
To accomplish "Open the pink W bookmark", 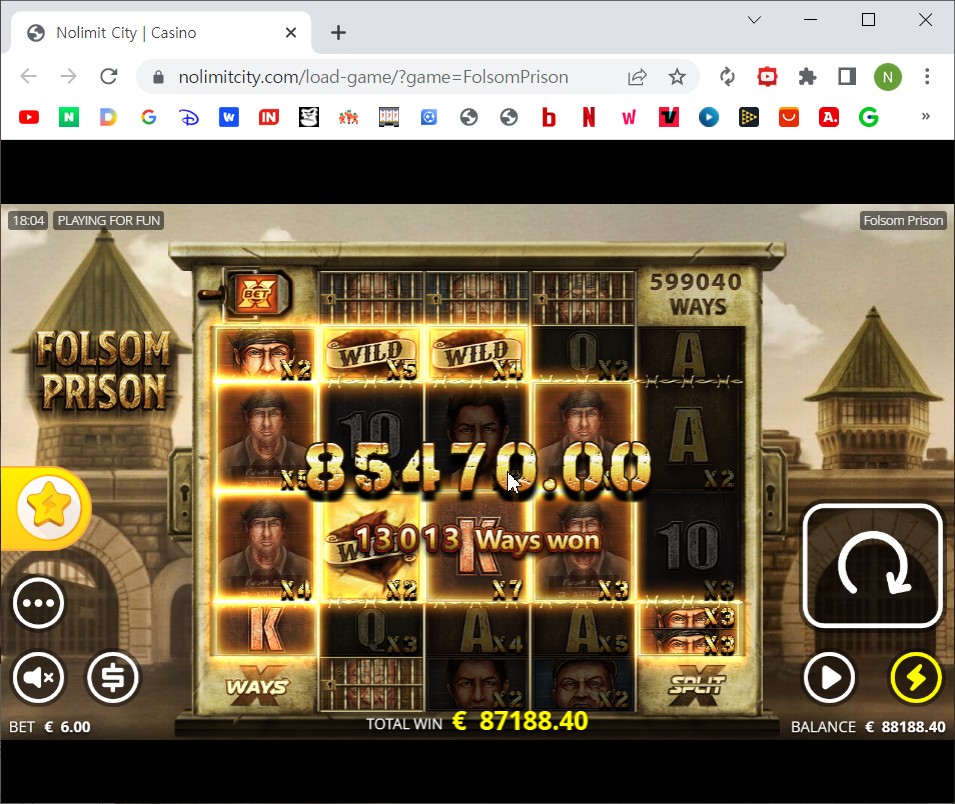I will pos(629,117).
